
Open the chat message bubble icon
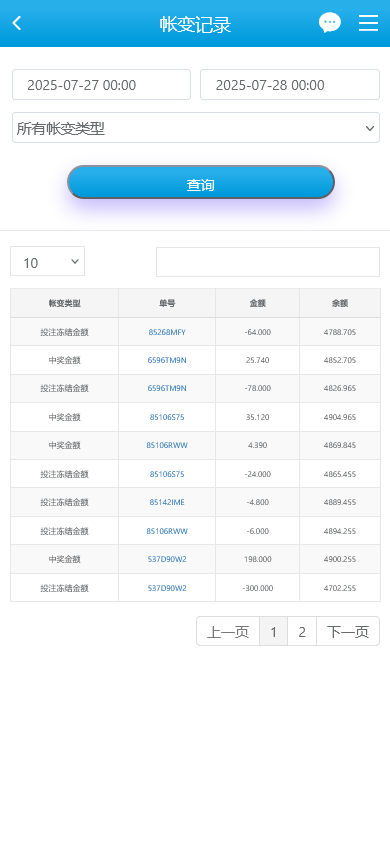[329, 23]
